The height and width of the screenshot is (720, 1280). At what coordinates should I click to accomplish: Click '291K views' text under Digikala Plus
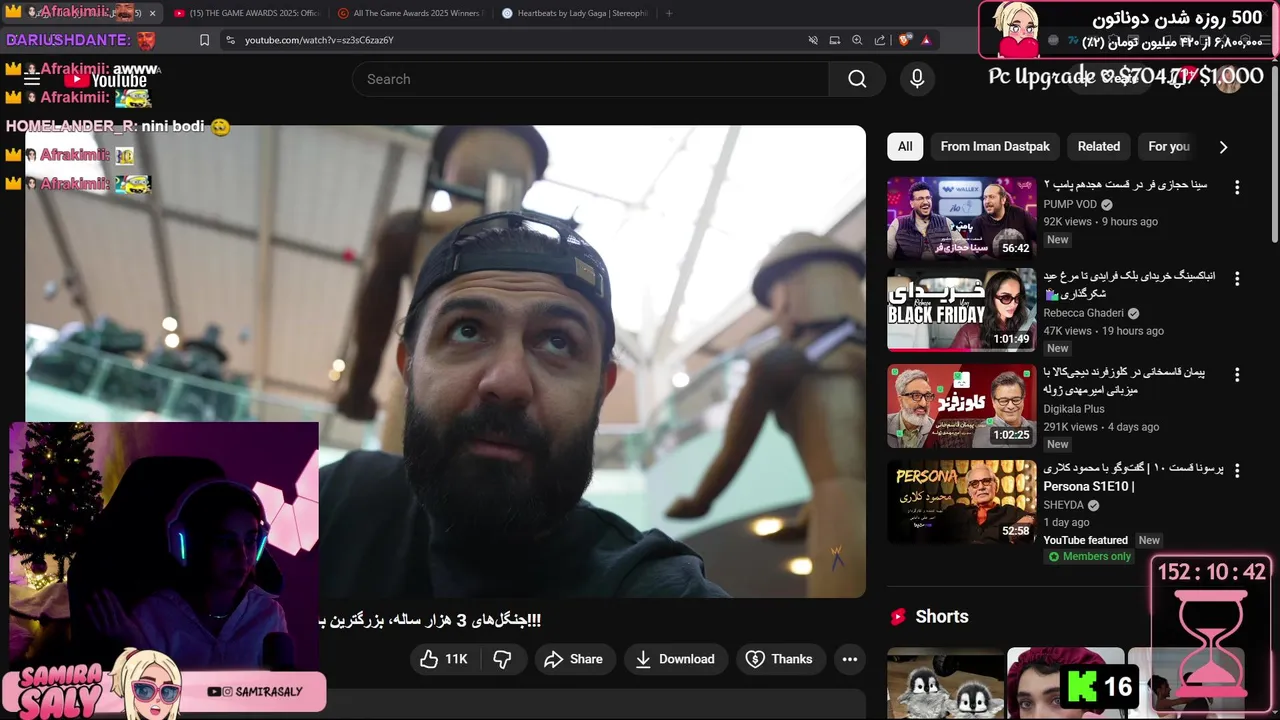[x=1071, y=427]
